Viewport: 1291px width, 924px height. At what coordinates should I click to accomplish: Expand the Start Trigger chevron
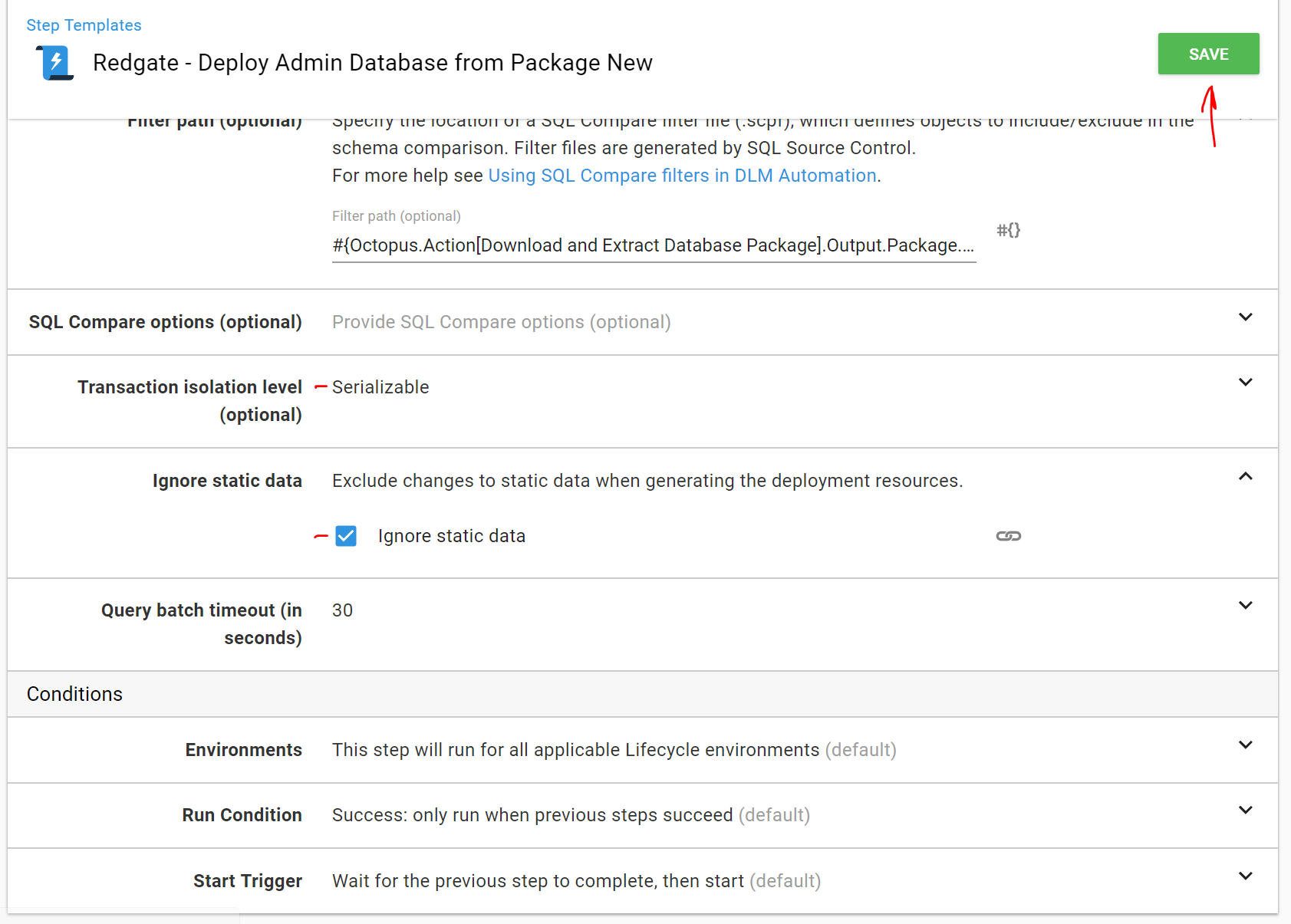1245,876
